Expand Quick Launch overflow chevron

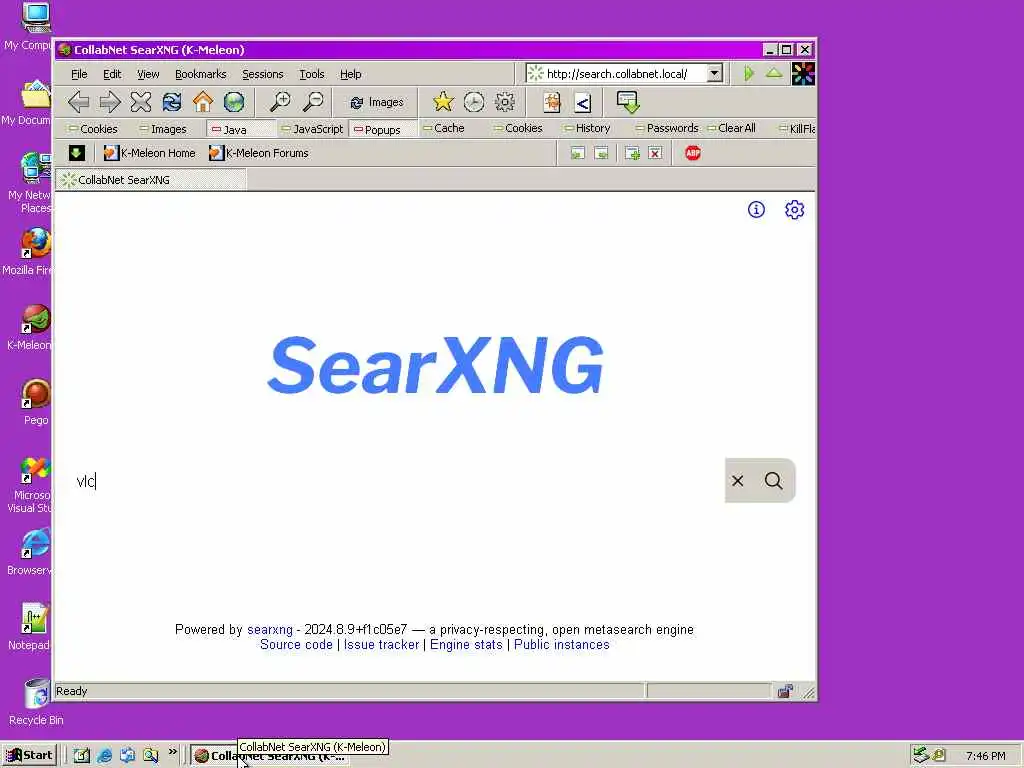tap(172, 752)
